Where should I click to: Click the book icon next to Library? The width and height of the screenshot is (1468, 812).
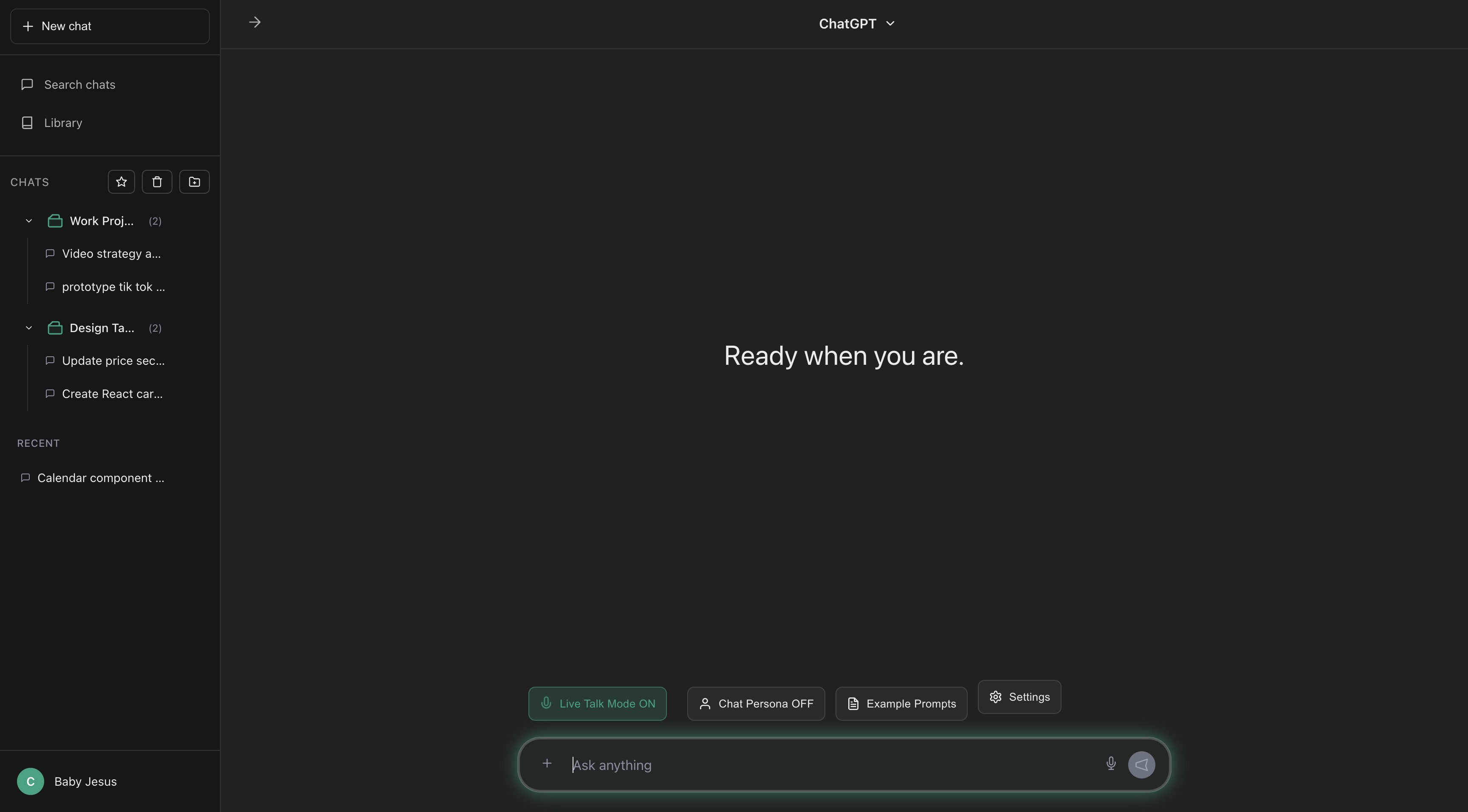(x=27, y=122)
